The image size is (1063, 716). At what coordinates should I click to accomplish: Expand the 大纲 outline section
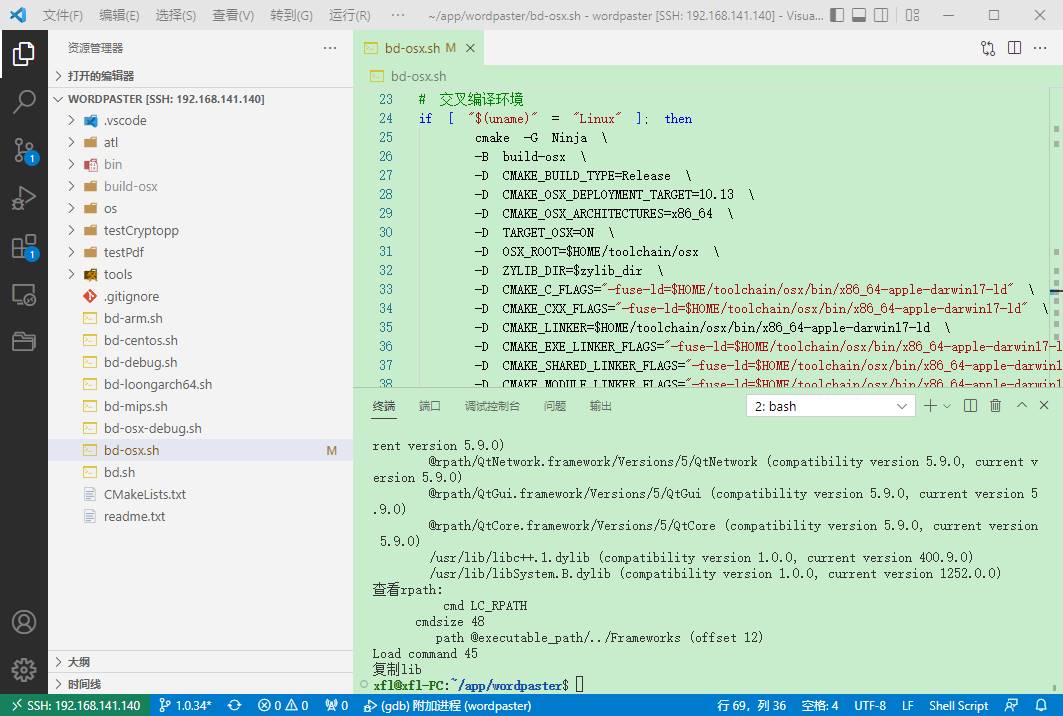tap(78, 662)
